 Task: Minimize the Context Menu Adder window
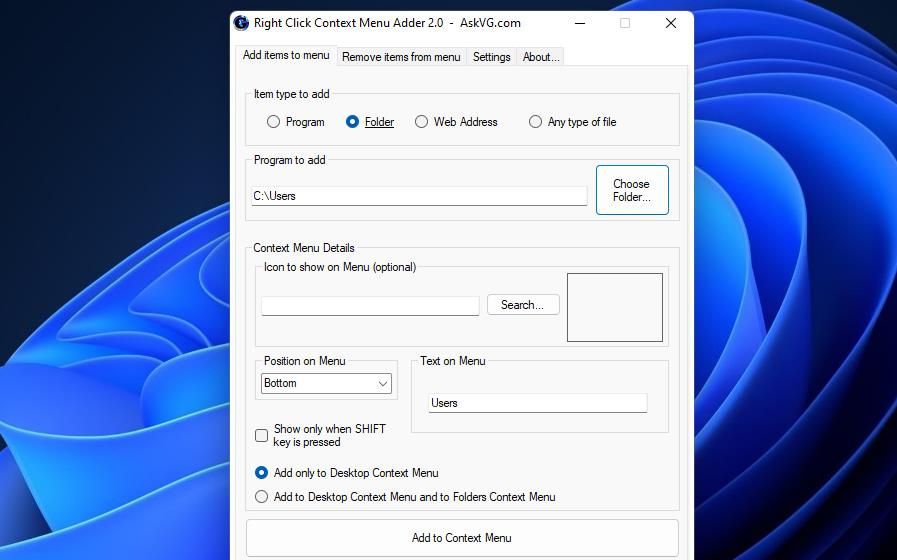[x=580, y=23]
